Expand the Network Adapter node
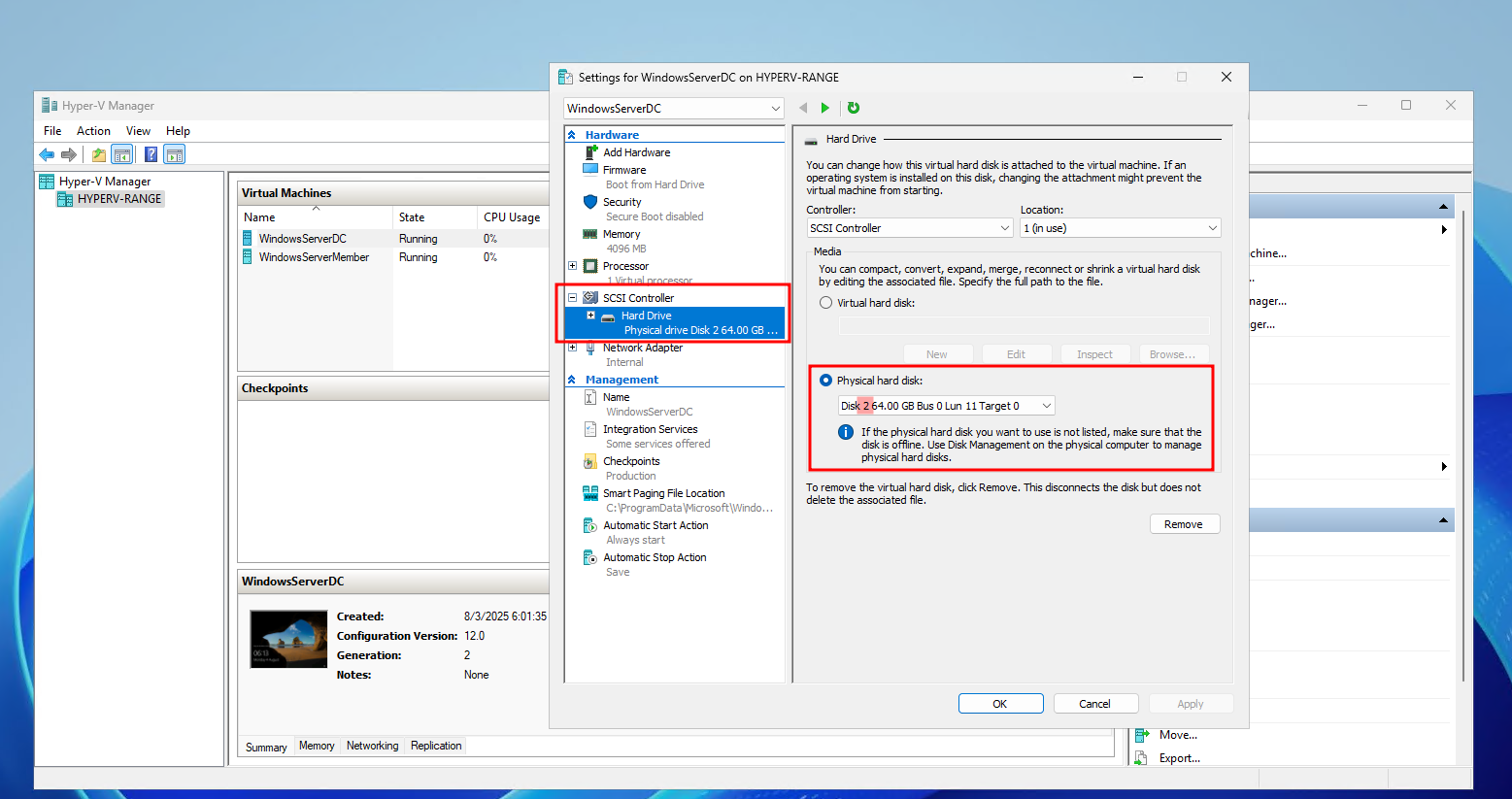This screenshot has height=799, width=1512. 572,348
